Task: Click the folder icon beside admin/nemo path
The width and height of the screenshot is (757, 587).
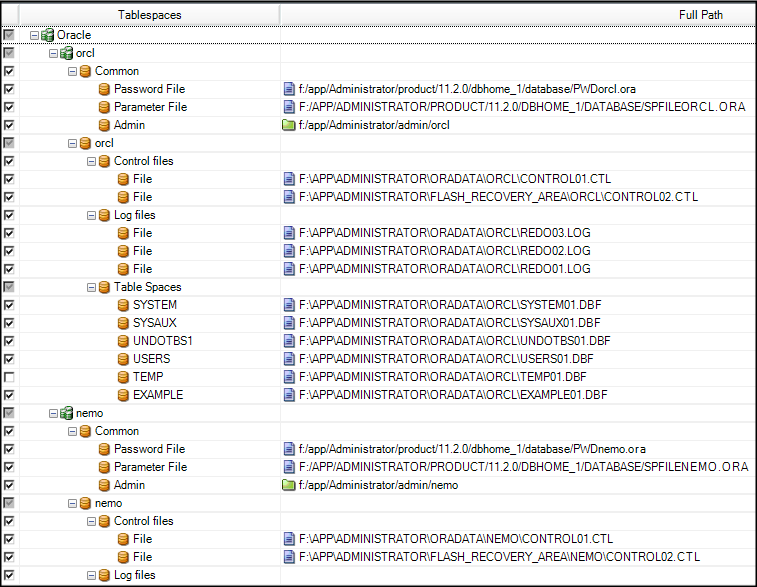Action: click(289, 485)
